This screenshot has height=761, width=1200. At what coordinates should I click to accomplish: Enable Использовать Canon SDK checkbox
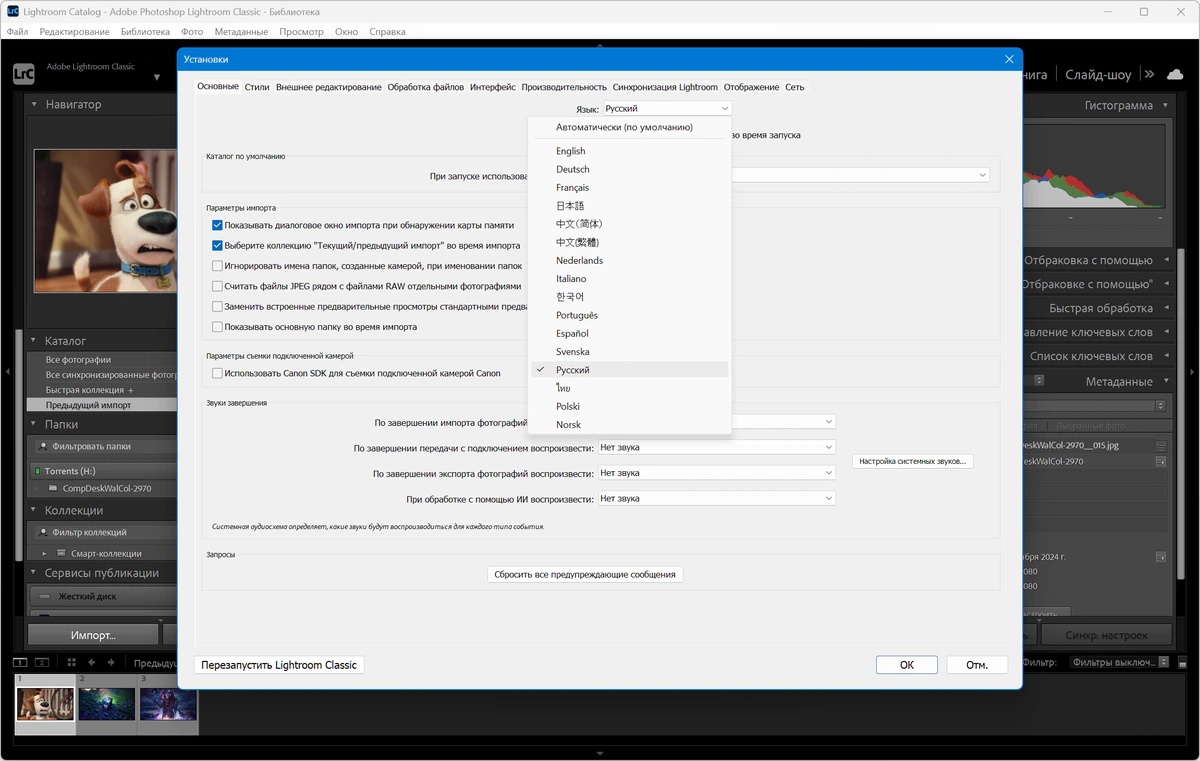coord(218,374)
